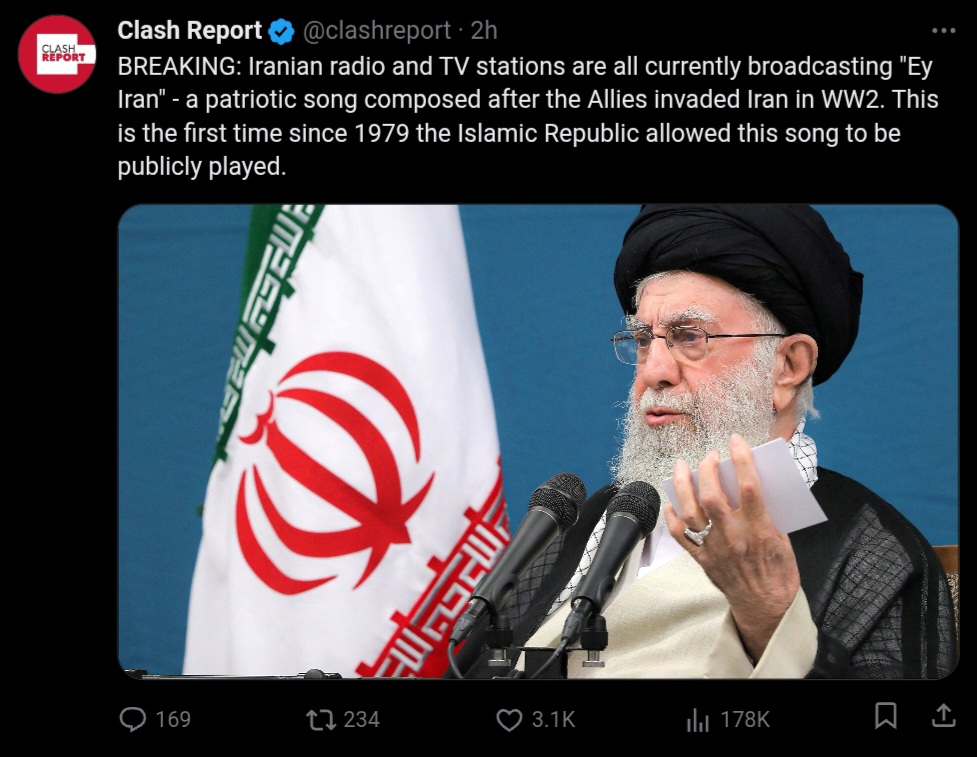Image resolution: width=977 pixels, height=757 pixels.
Task: Open the 2h timestamp link
Action: (484, 31)
